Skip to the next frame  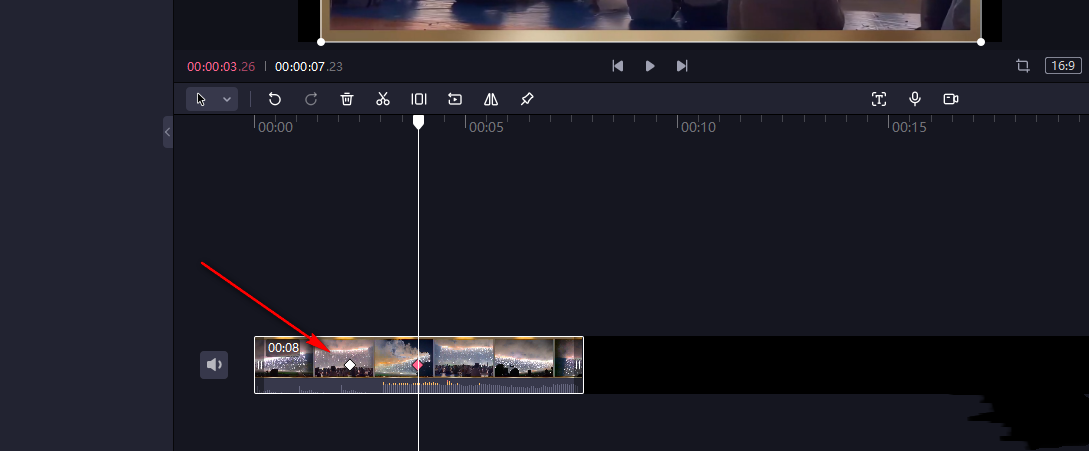click(682, 66)
